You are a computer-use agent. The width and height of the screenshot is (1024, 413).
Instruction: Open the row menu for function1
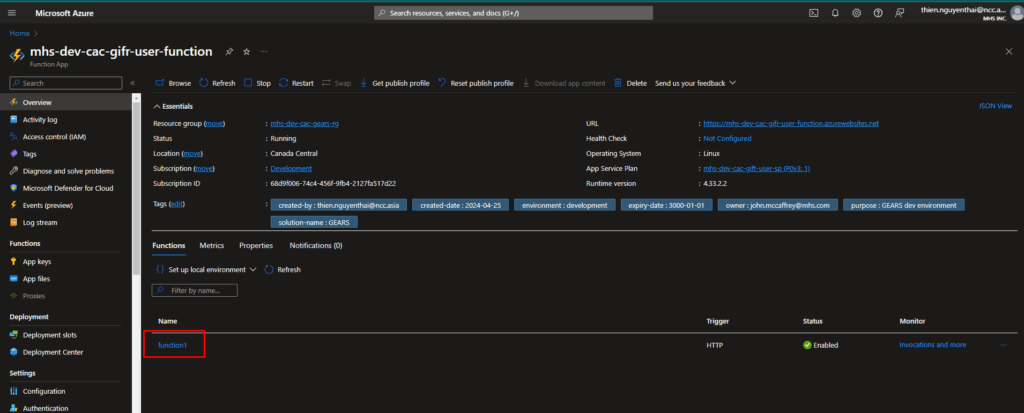(1003, 345)
